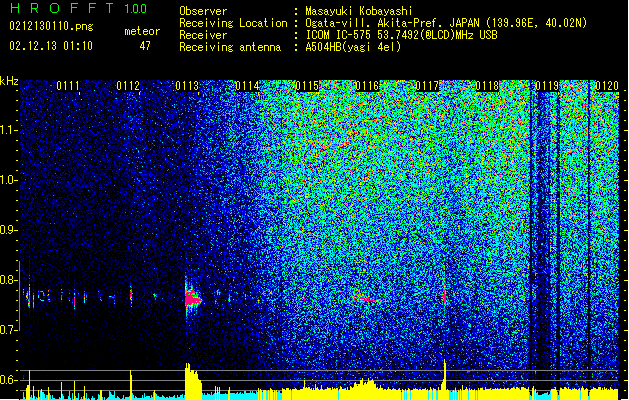Image resolution: width=629 pixels, height=400 pixels.
Task: Click the 0.8 frequency axis label
Action: point(9,280)
